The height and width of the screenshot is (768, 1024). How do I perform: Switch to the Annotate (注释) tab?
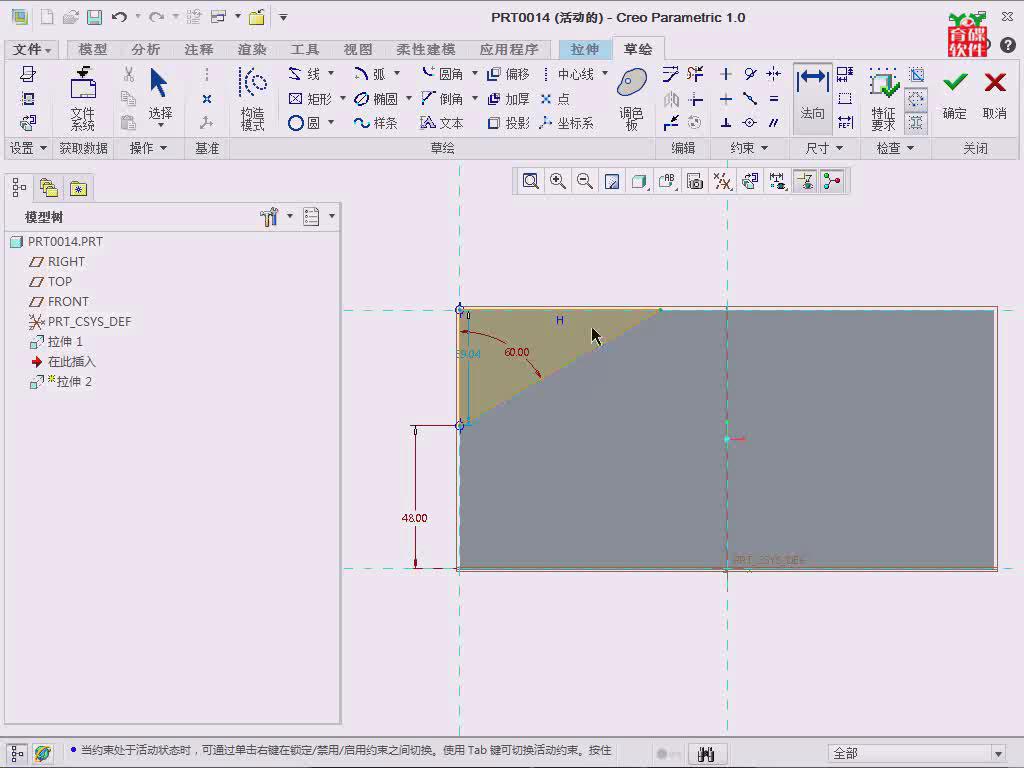(198, 49)
